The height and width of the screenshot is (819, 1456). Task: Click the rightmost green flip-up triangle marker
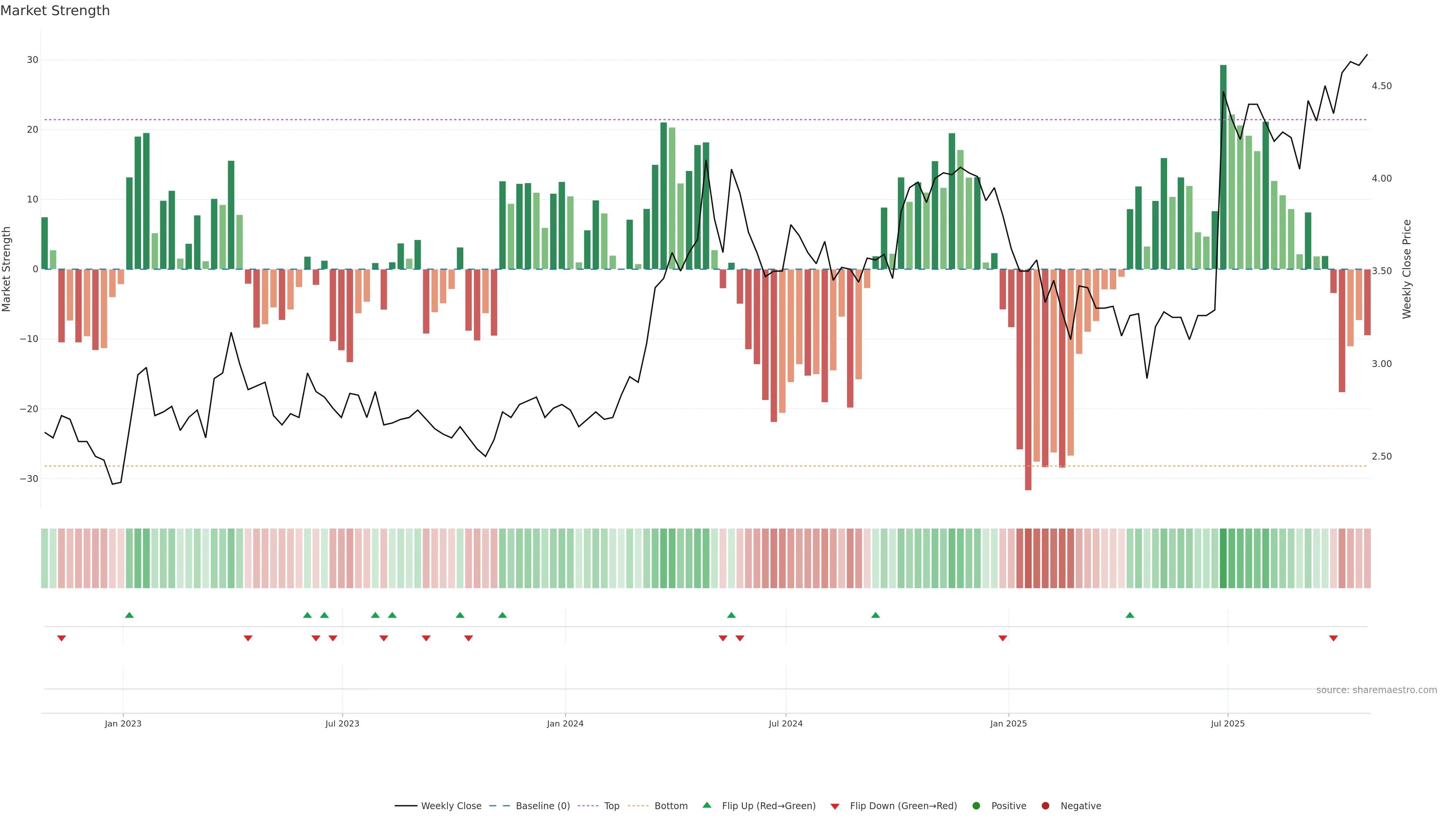pyautogui.click(x=1130, y=615)
